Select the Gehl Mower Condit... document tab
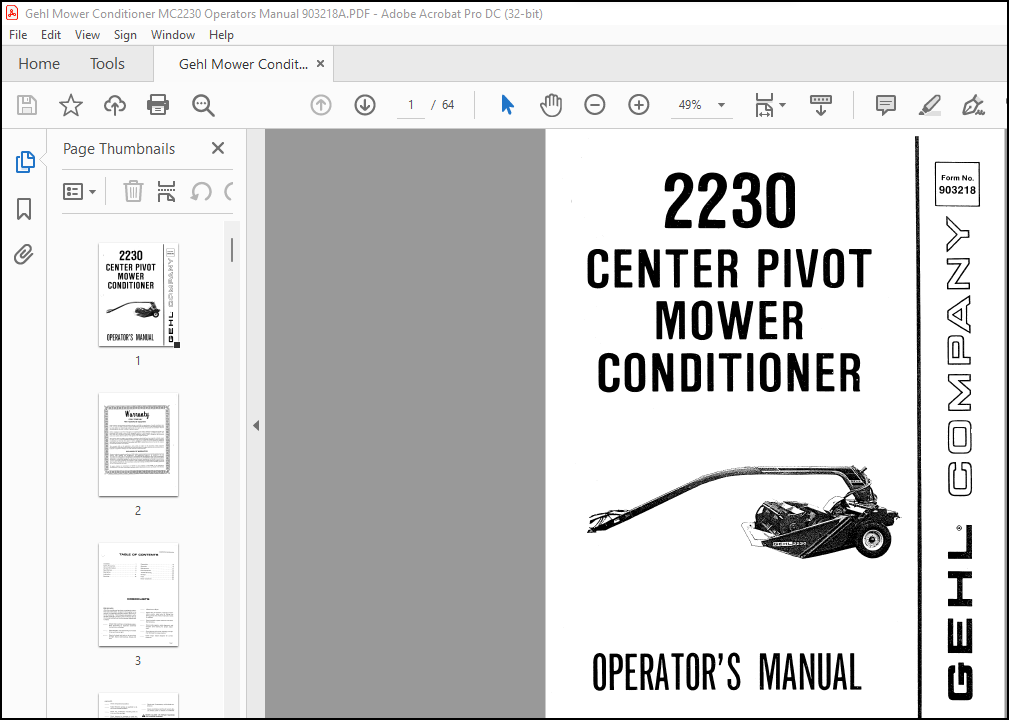 (x=243, y=64)
